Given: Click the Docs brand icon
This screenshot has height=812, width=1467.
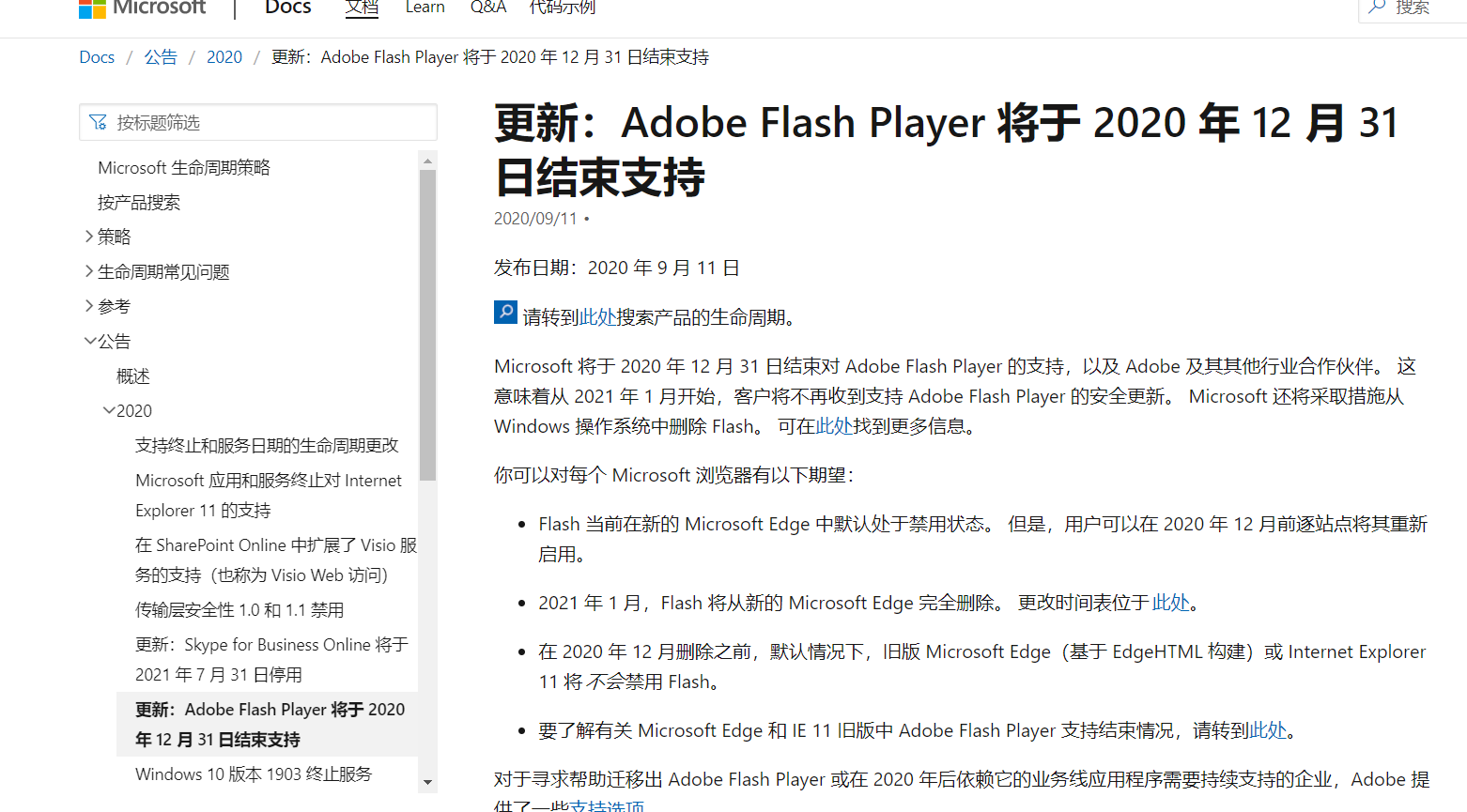Looking at the screenshot, I should [287, 8].
